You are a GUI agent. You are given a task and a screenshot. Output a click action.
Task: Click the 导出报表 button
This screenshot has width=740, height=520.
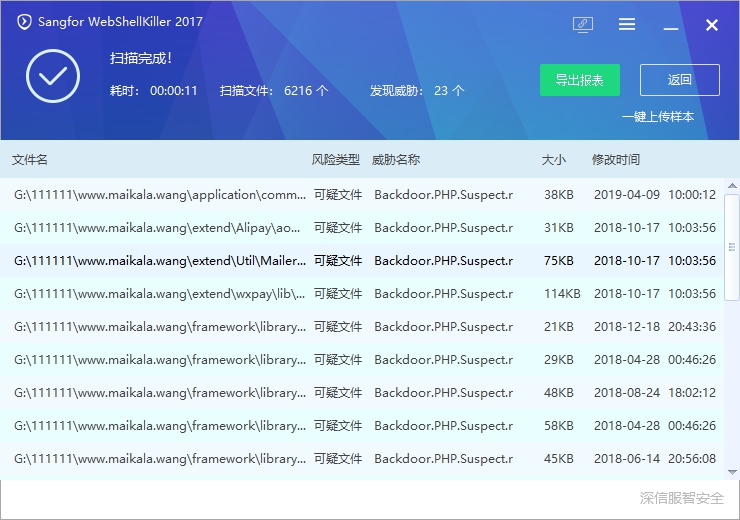(x=580, y=80)
